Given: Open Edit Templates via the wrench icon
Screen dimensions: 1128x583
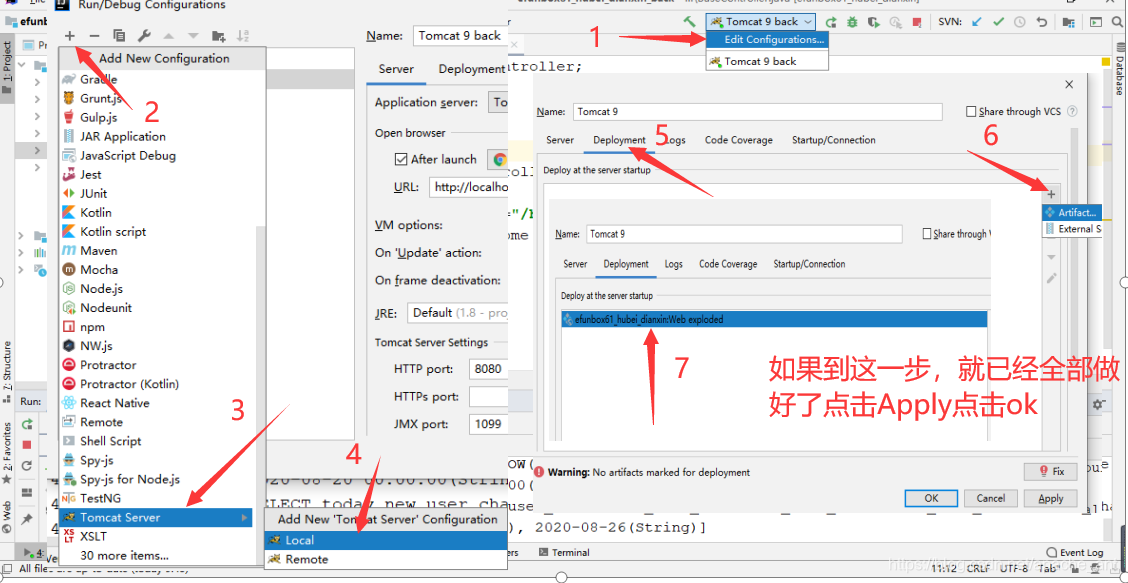Looking at the screenshot, I should 143,35.
